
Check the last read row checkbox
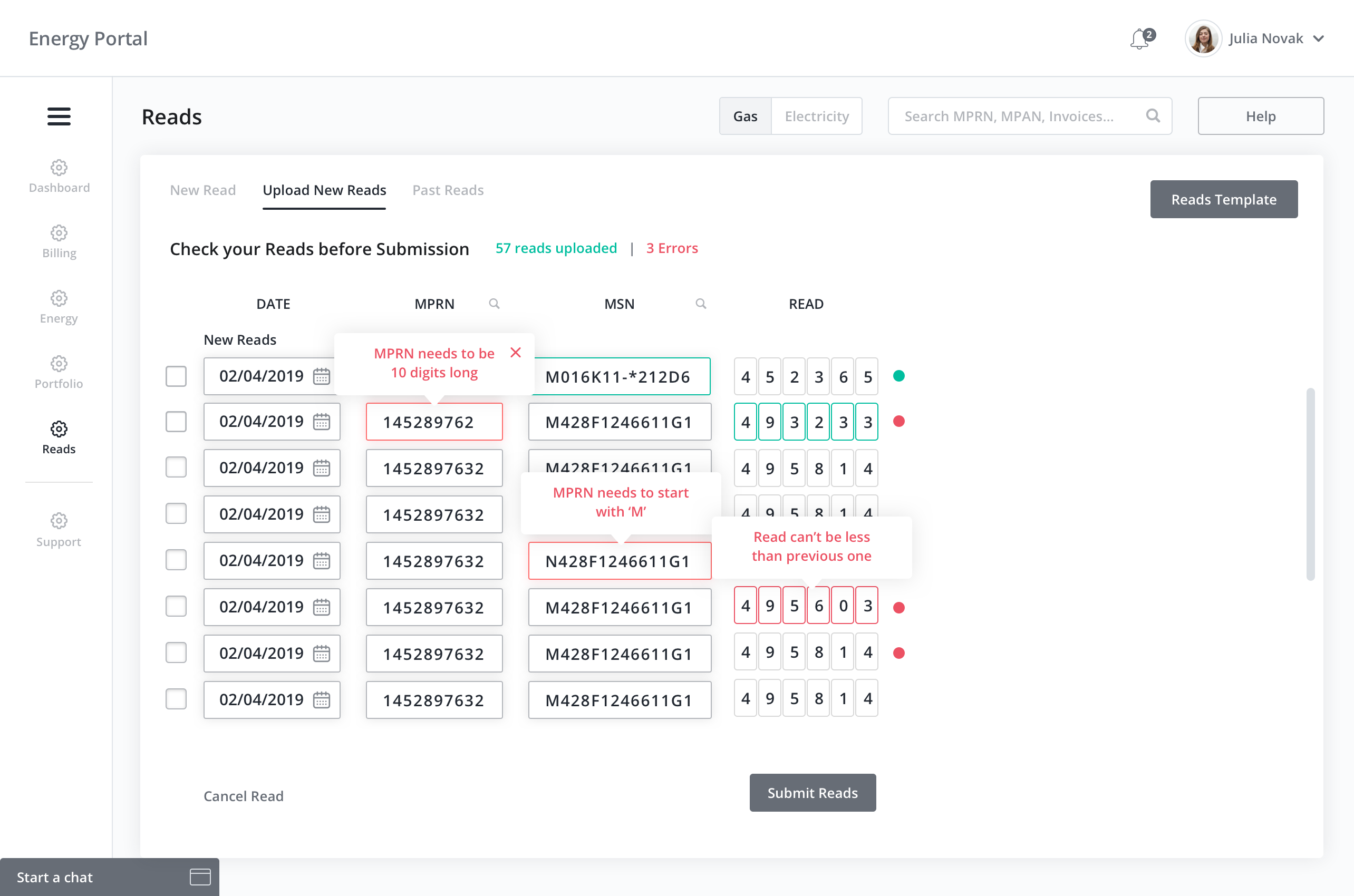(176, 699)
